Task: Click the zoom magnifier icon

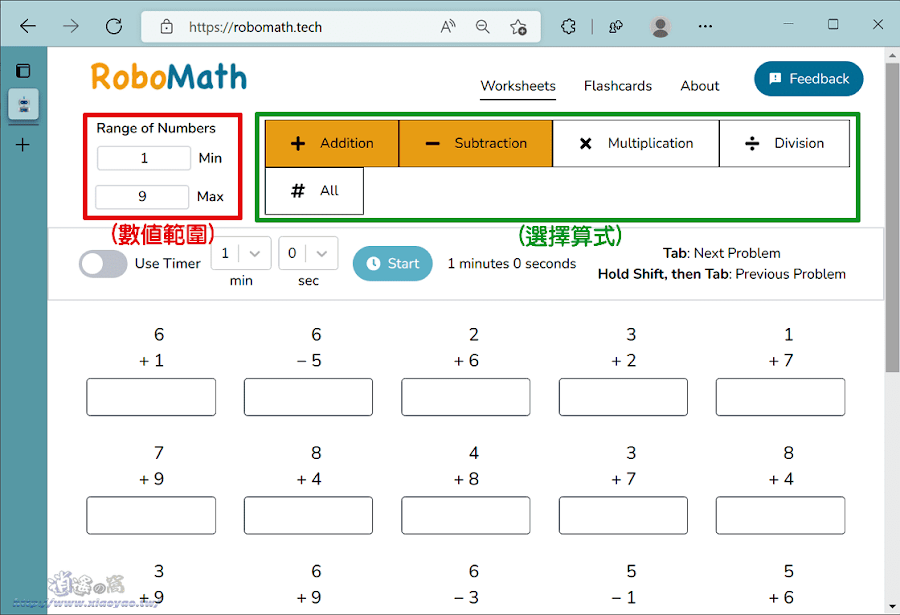Action: click(483, 26)
